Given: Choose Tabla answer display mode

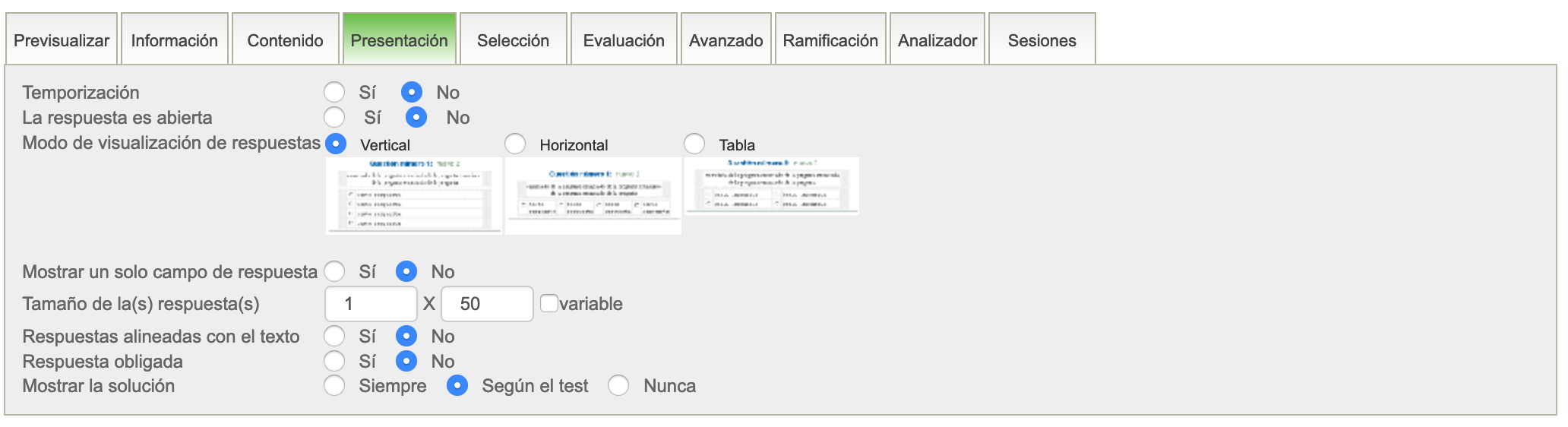Looking at the screenshot, I should 694,144.
